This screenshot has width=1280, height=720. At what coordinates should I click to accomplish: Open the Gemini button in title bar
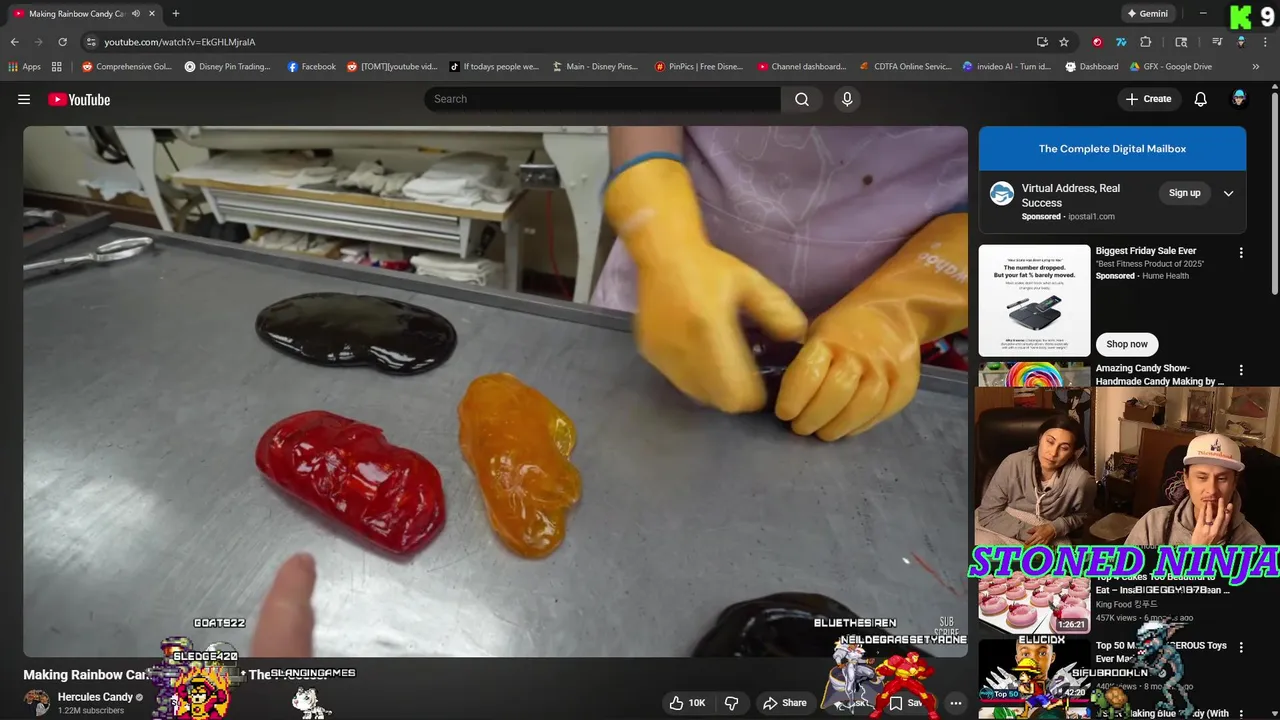click(x=1147, y=14)
